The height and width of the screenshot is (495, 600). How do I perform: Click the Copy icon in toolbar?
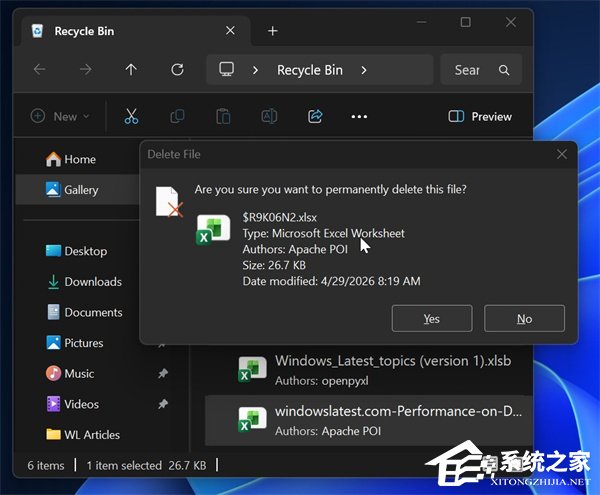[x=177, y=116]
